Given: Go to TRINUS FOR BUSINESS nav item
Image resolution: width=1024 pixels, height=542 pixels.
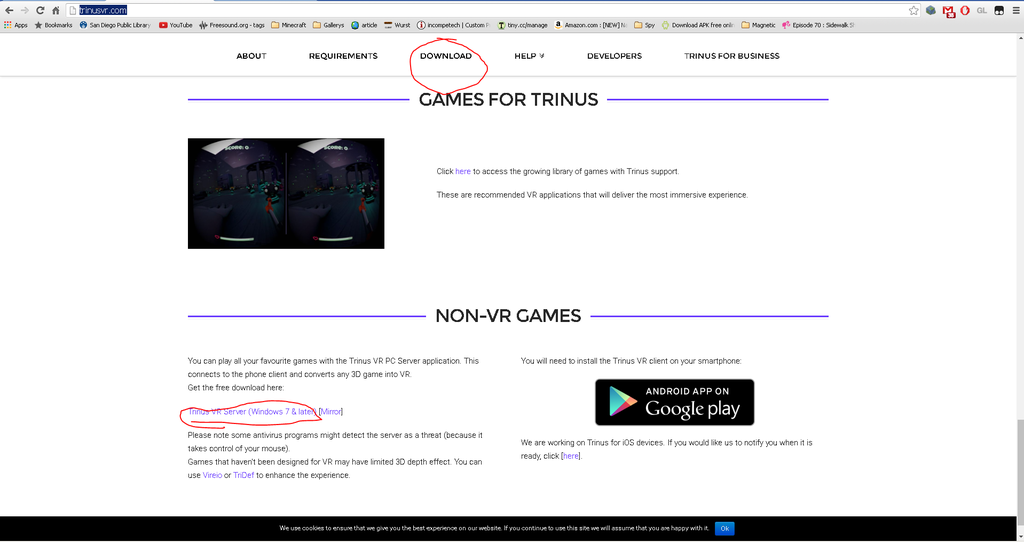Looking at the screenshot, I should point(731,56).
